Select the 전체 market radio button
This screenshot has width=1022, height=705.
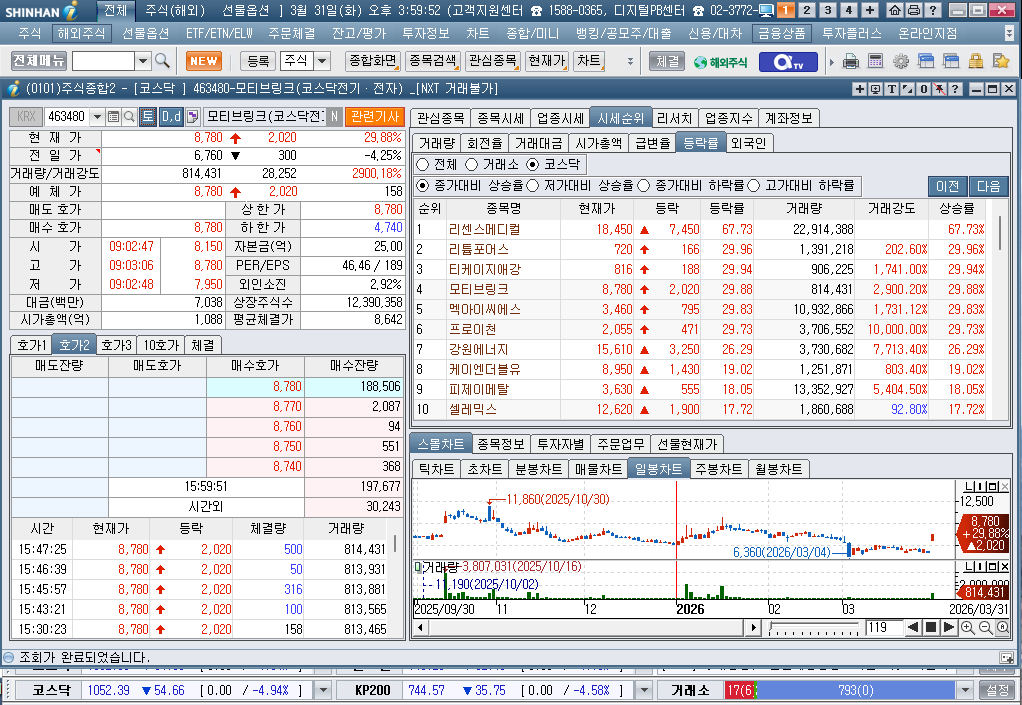423,164
